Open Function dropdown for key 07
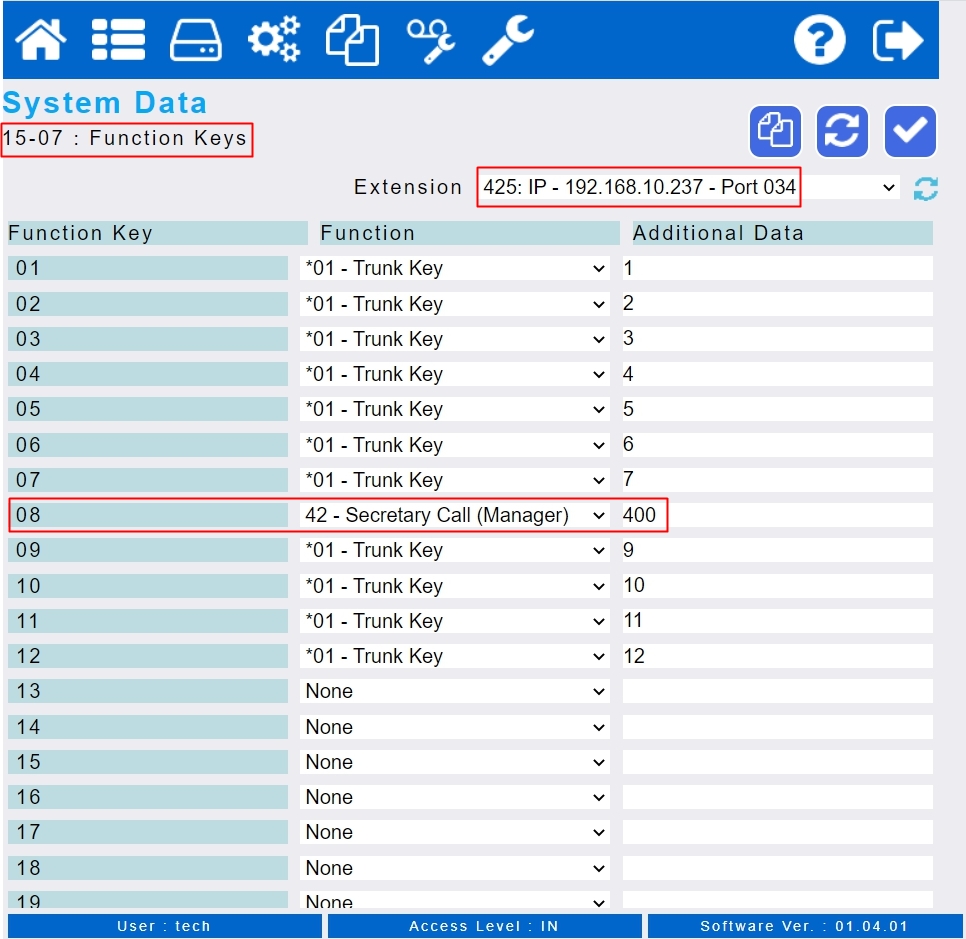Screen dimensions: 966x939 click(455, 480)
